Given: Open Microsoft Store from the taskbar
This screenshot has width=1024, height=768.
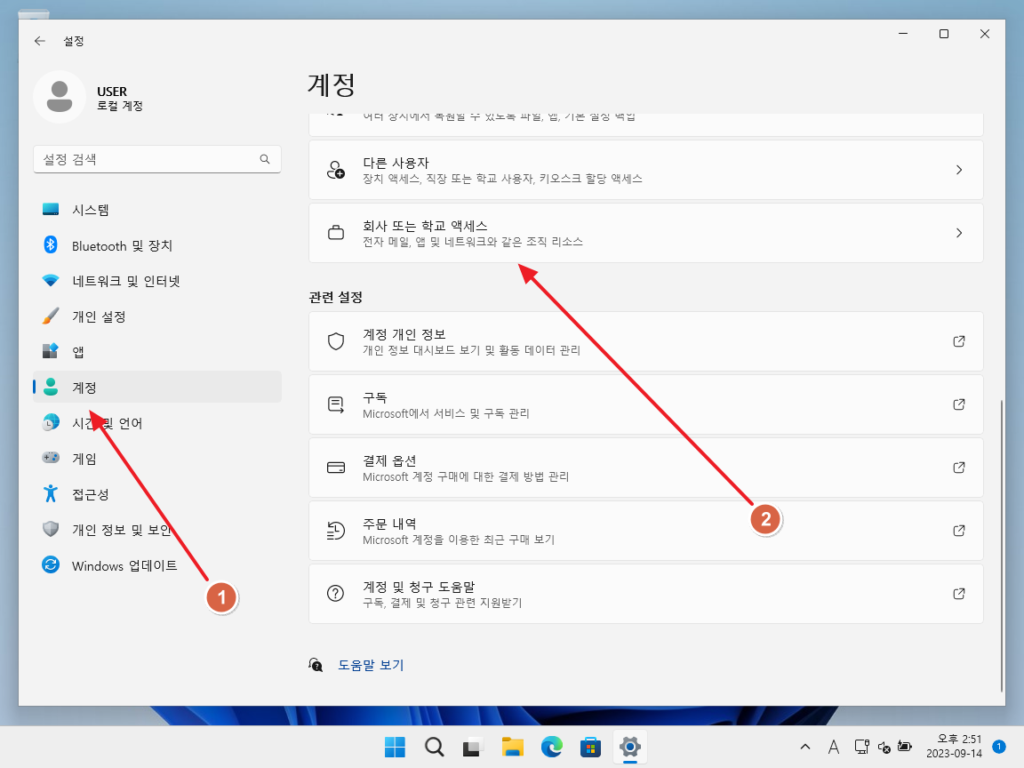Looking at the screenshot, I should coord(590,747).
